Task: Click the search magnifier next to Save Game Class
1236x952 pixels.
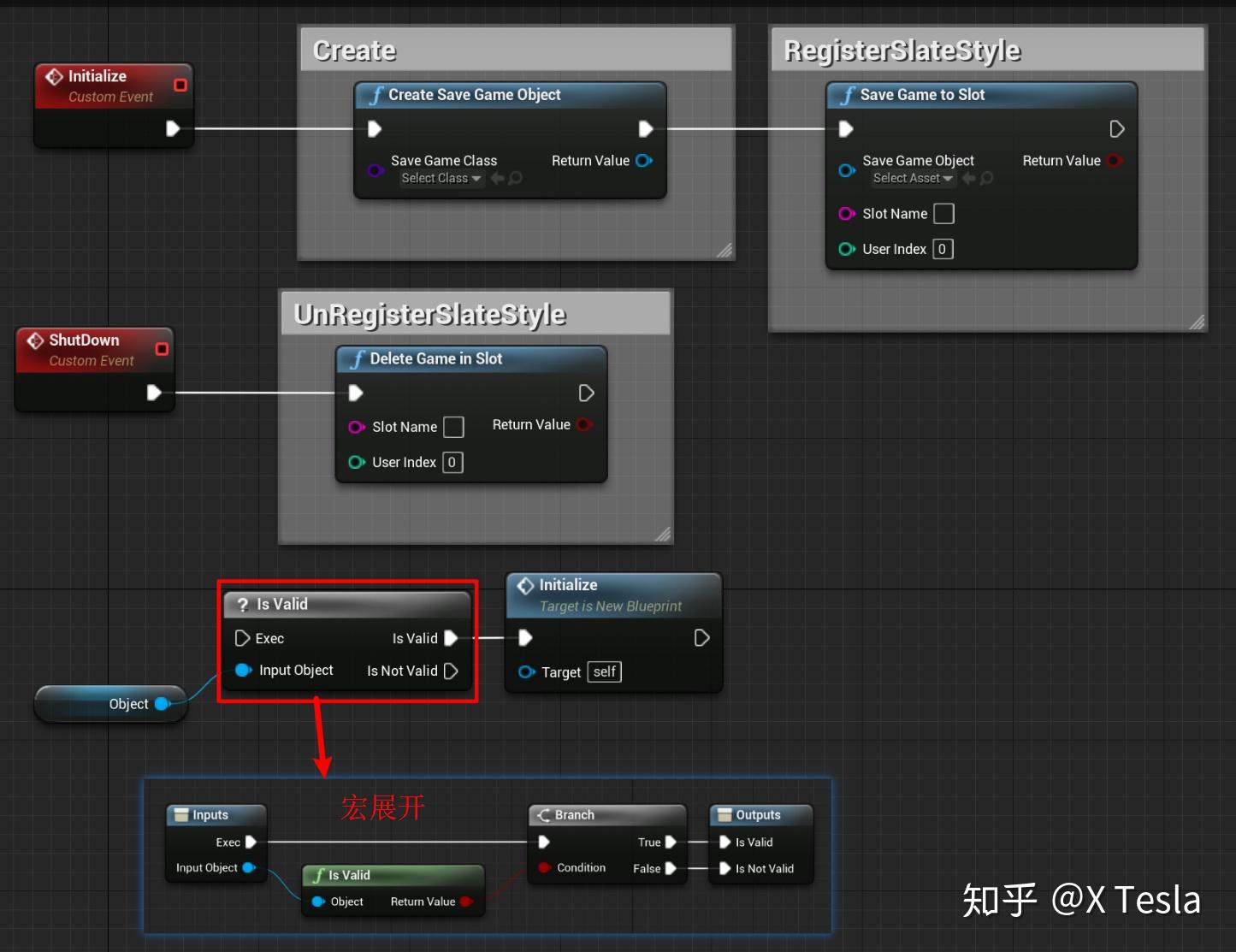Action: point(513,178)
